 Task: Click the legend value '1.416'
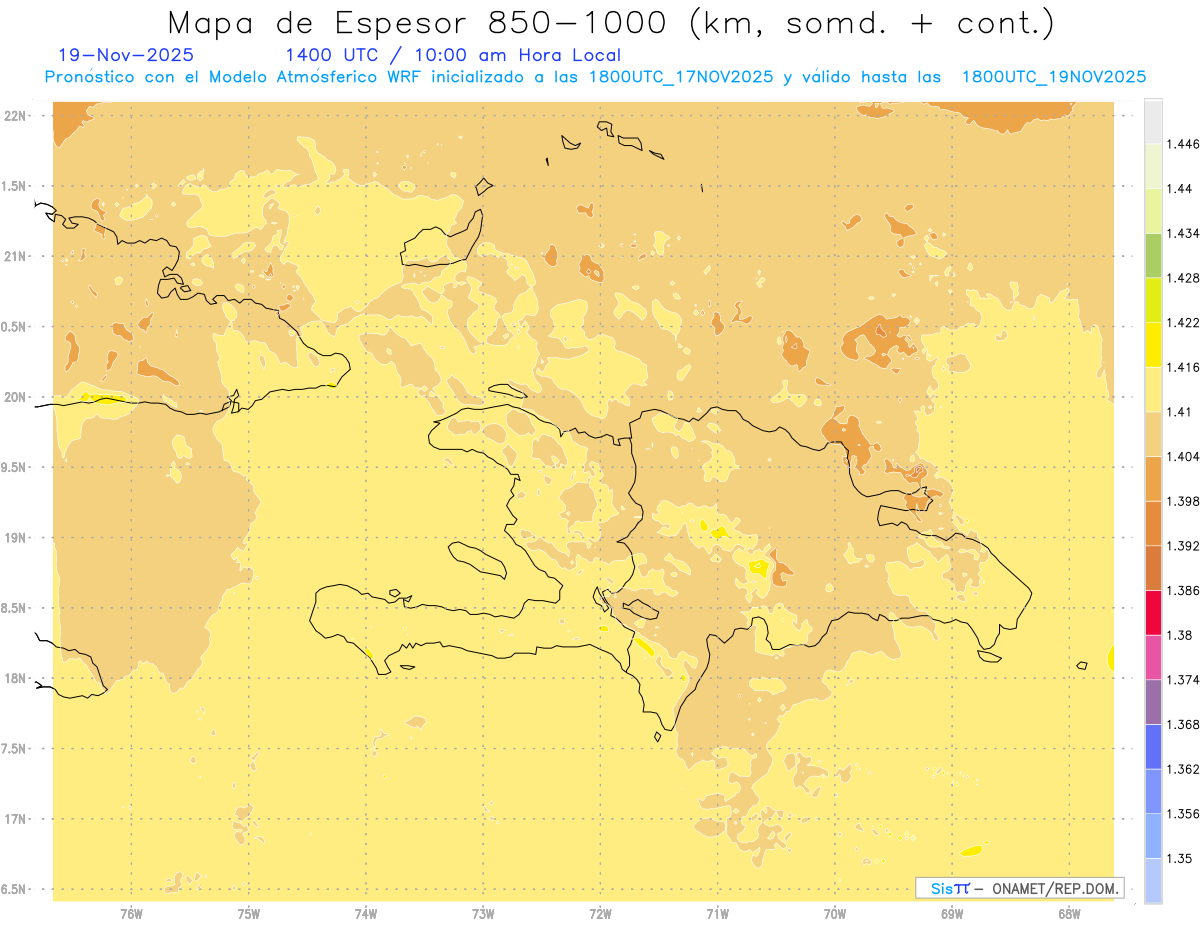1183,367
